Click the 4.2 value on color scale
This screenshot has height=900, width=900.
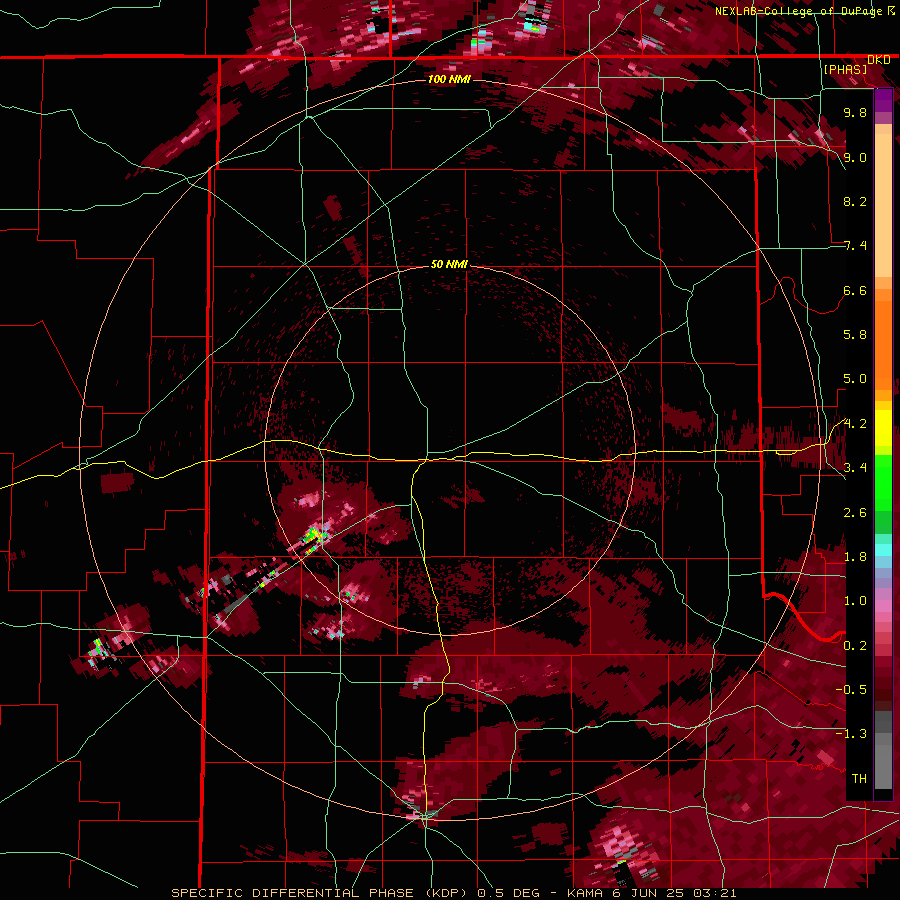855,424
